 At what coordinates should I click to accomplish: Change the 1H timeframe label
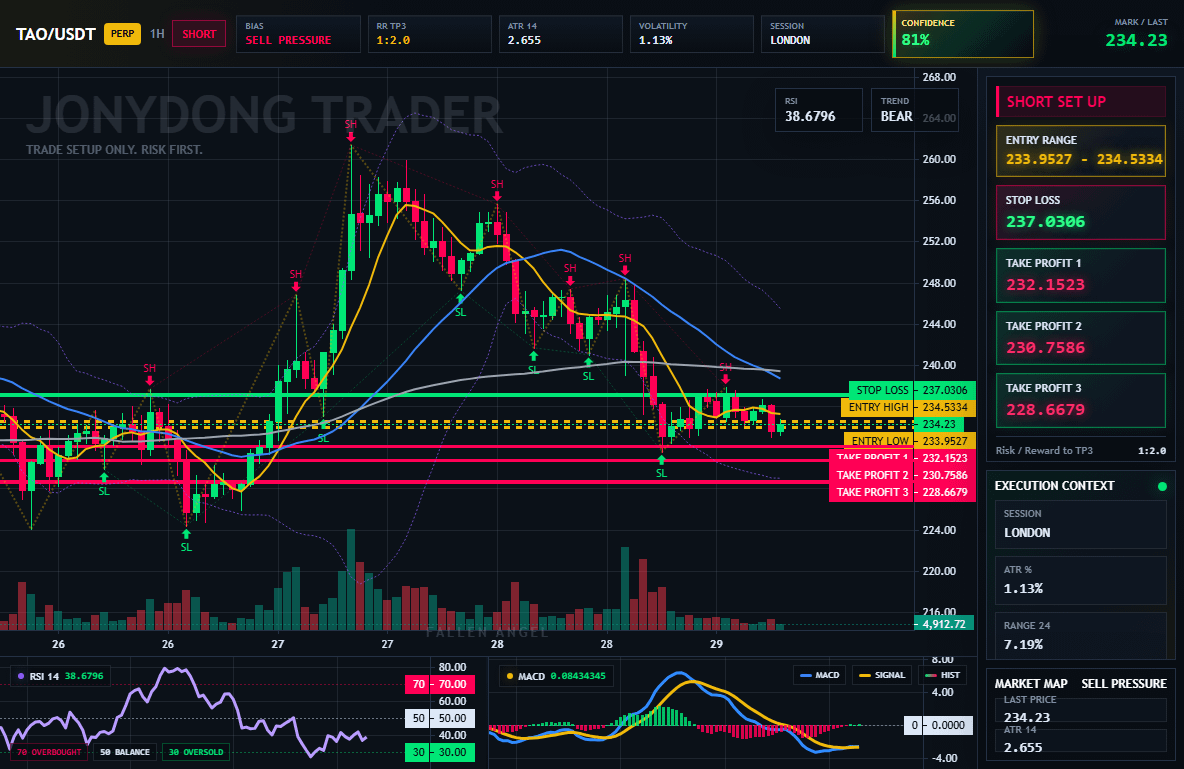(x=157, y=34)
